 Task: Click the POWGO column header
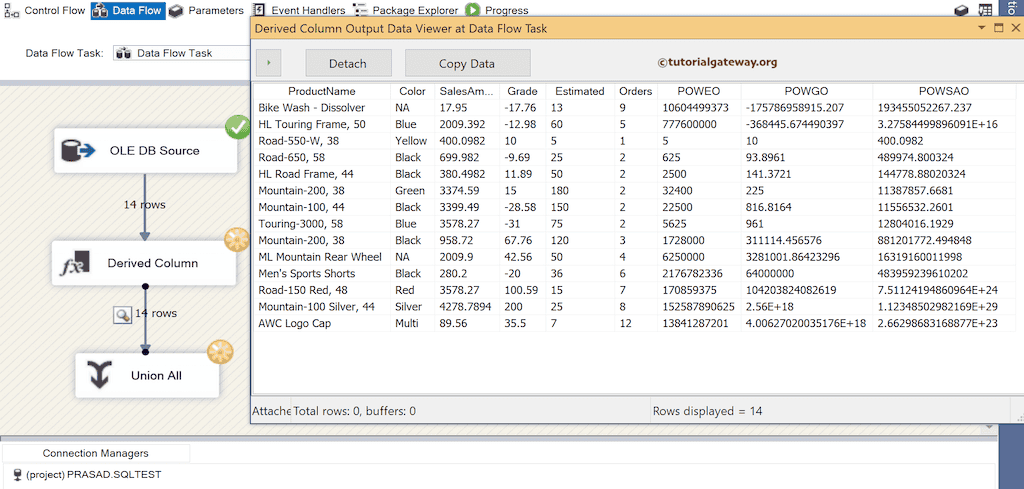point(807,91)
